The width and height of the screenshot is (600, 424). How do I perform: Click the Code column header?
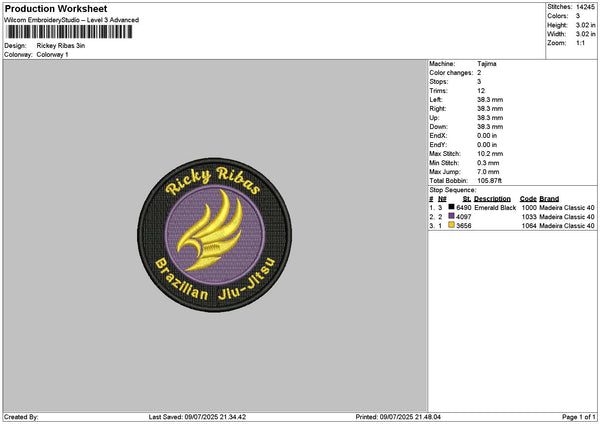click(x=528, y=199)
